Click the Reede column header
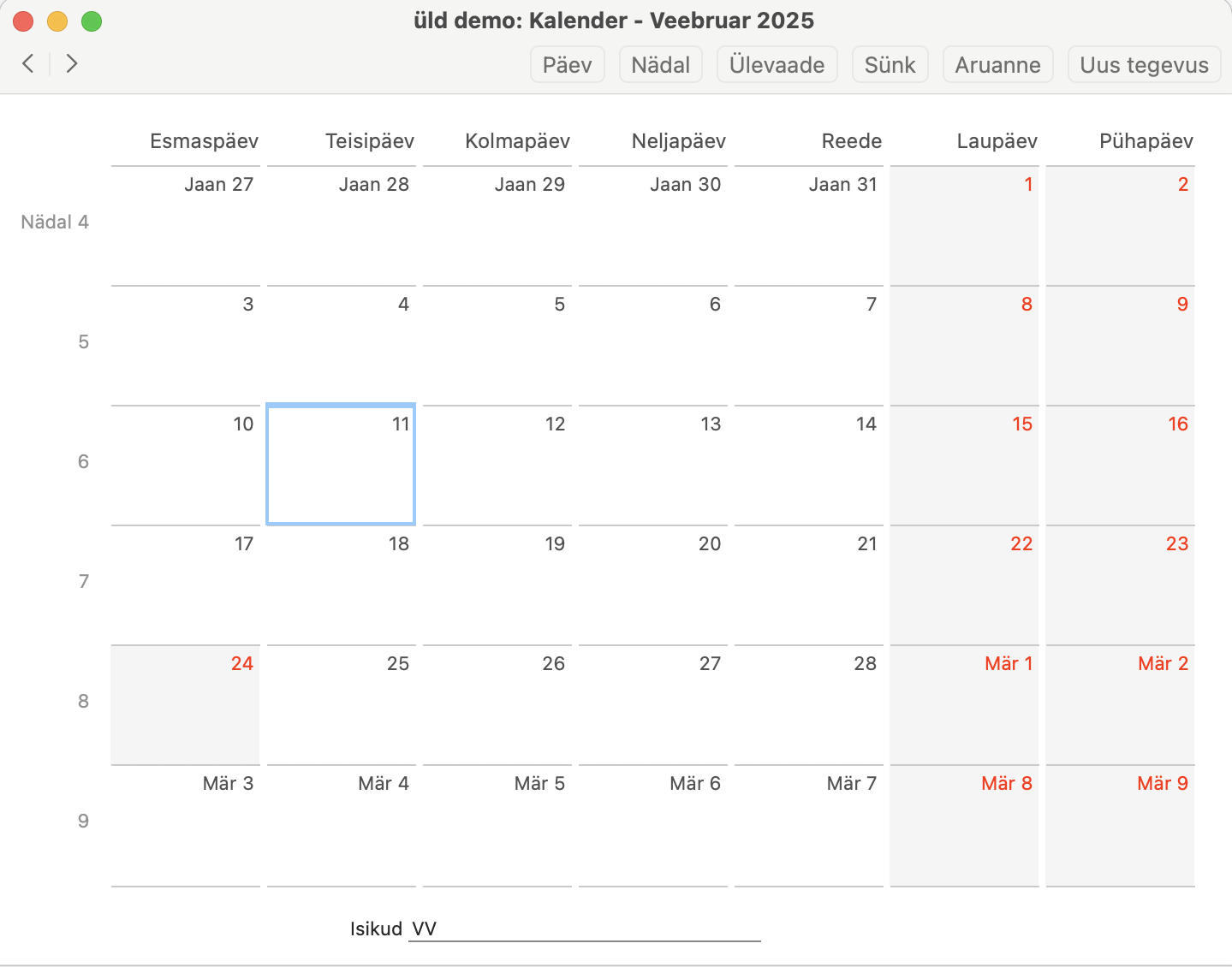The width and height of the screenshot is (1232, 967). coord(852,141)
